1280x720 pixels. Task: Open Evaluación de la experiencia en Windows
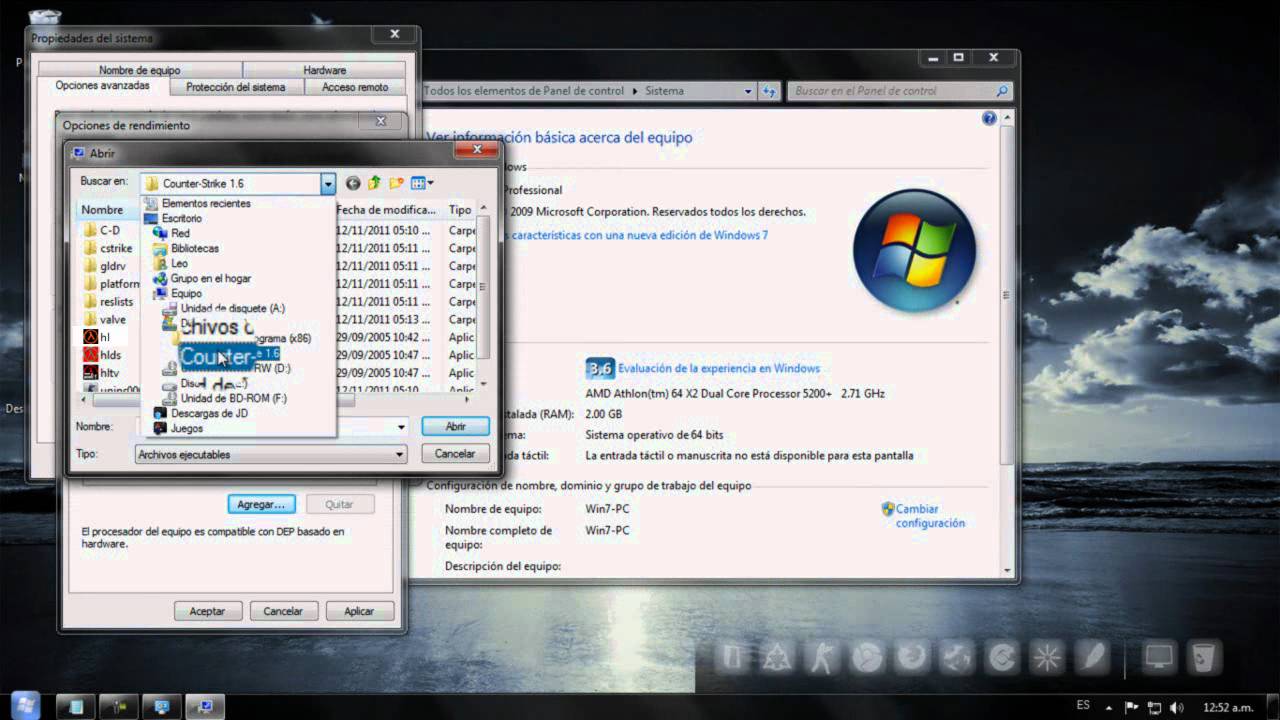click(718, 368)
